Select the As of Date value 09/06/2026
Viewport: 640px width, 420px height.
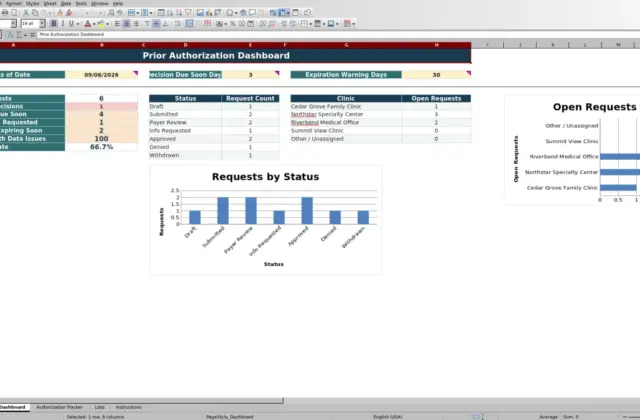[101, 75]
